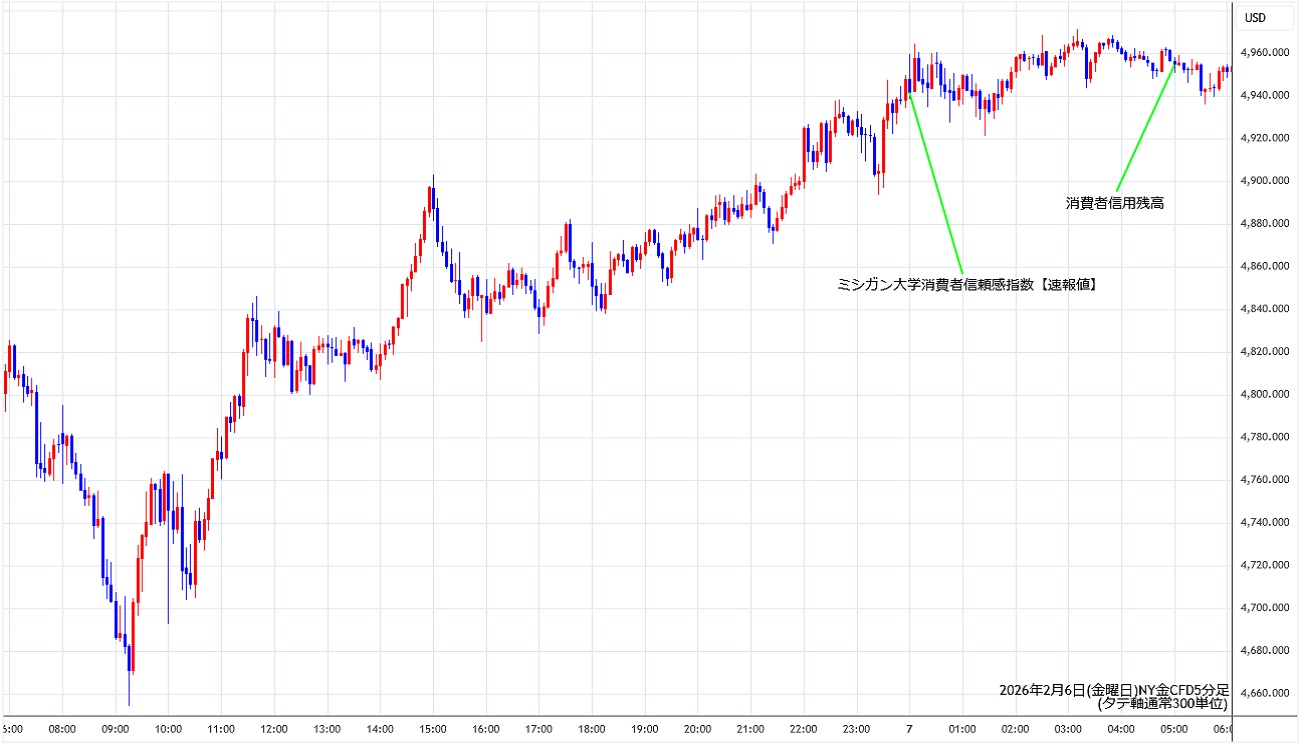1300x745 pixels.
Task: Select the 18:00 time axis marker
Action: (591, 729)
